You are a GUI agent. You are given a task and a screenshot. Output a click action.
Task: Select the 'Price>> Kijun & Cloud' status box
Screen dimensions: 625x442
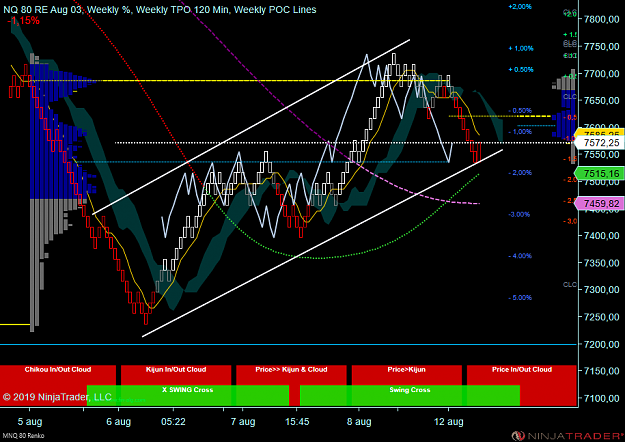[291, 375]
